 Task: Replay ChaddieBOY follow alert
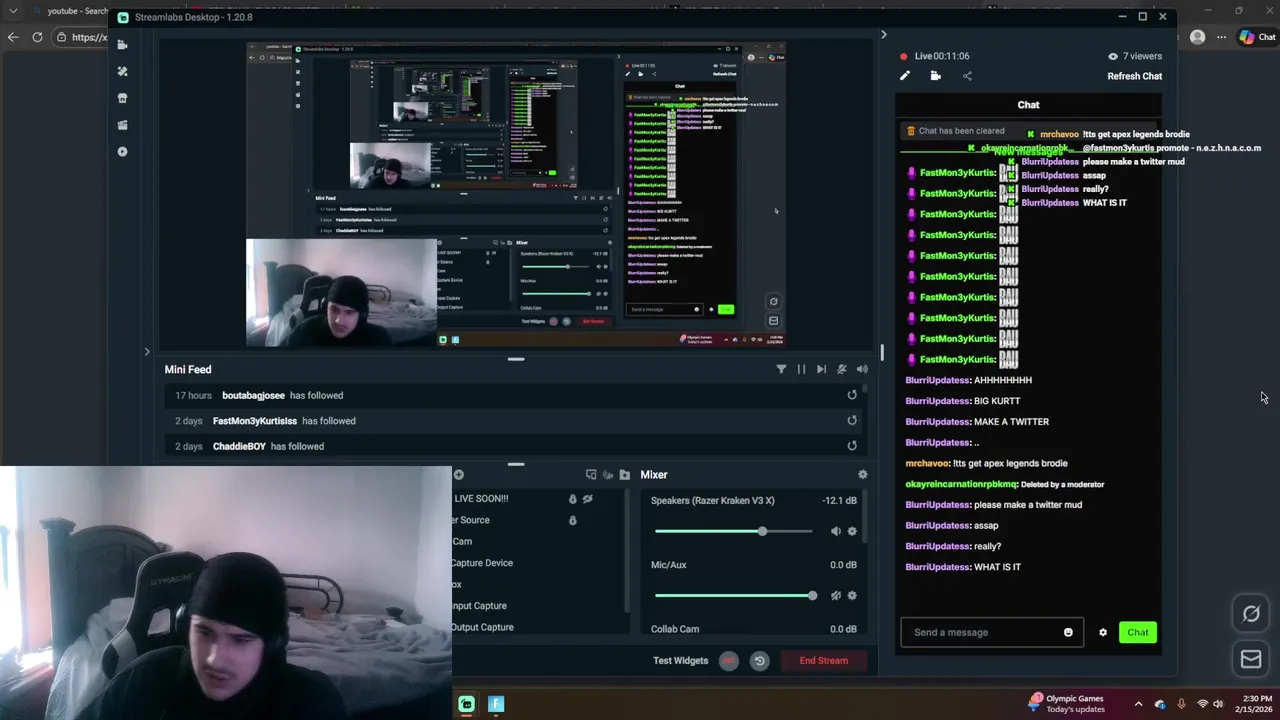[x=852, y=446]
